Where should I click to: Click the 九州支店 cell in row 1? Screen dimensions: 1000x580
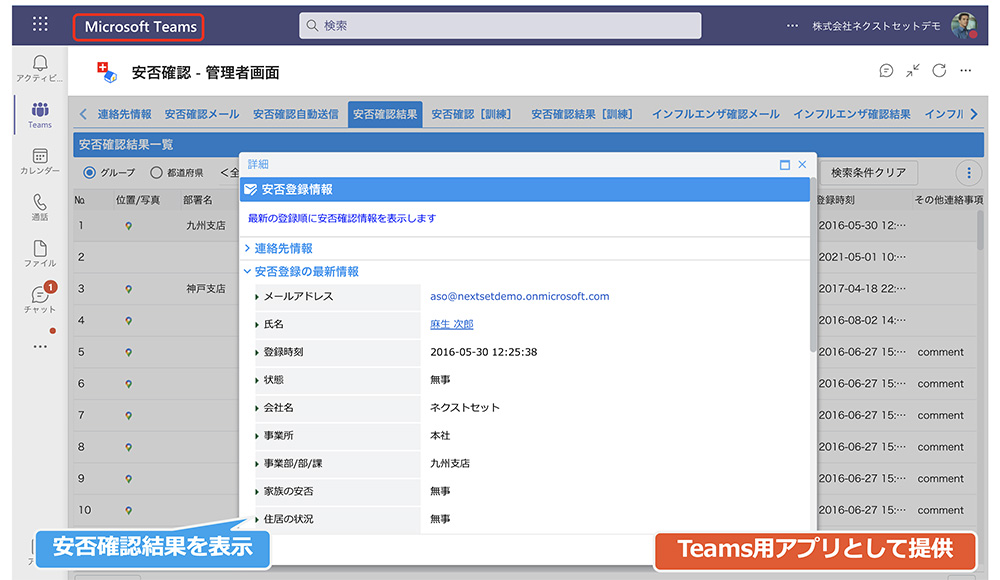(x=205, y=226)
